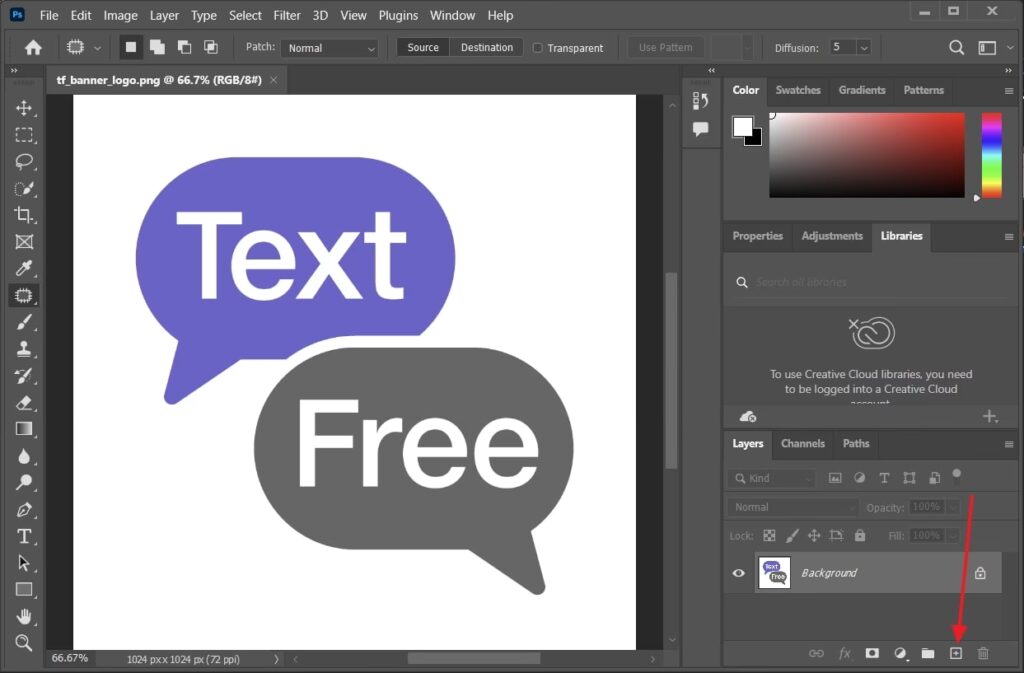
Task: Create a new layer icon
Action: 955,653
